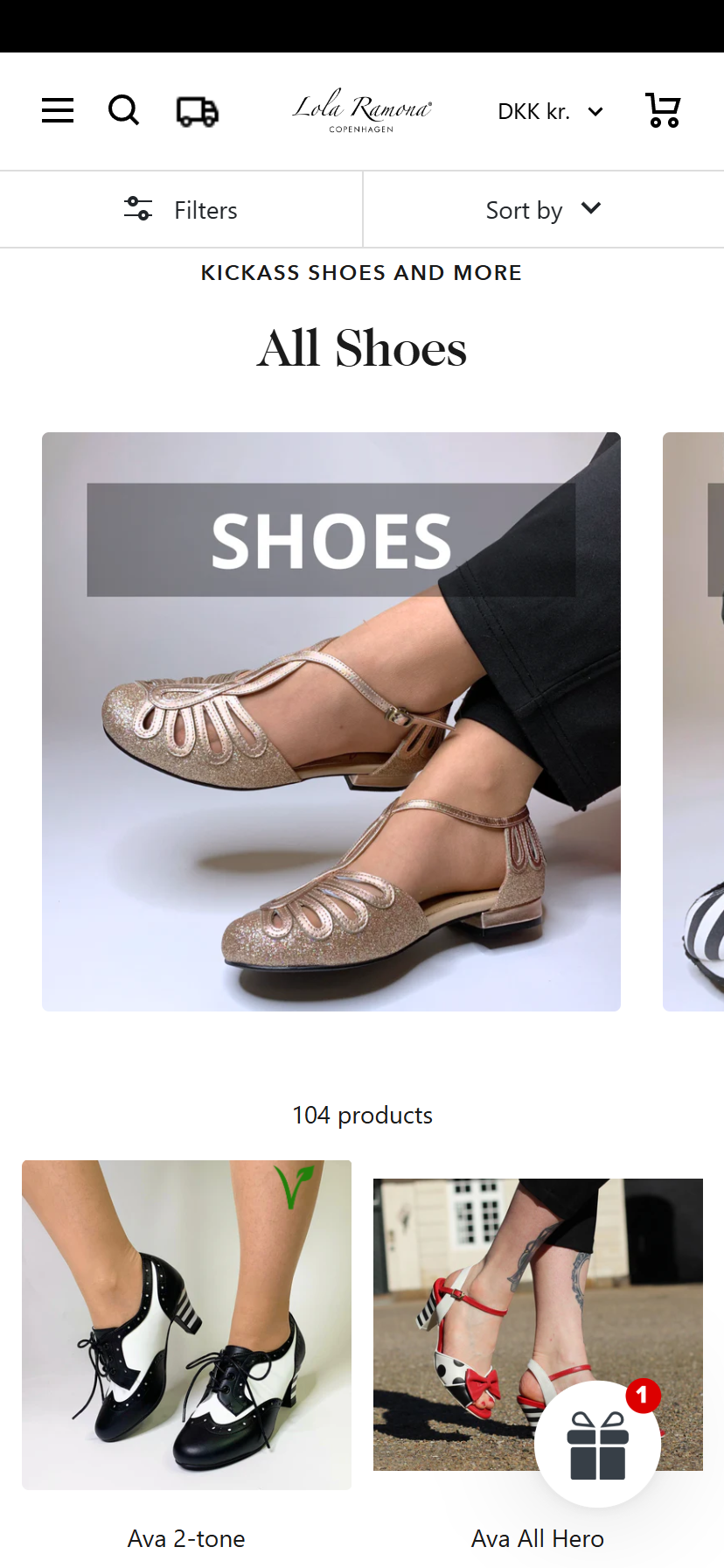Viewport: 724px width, 1568px height.
Task: View the Ava All Hero sandal photo
Action: tap(538, 1325)
